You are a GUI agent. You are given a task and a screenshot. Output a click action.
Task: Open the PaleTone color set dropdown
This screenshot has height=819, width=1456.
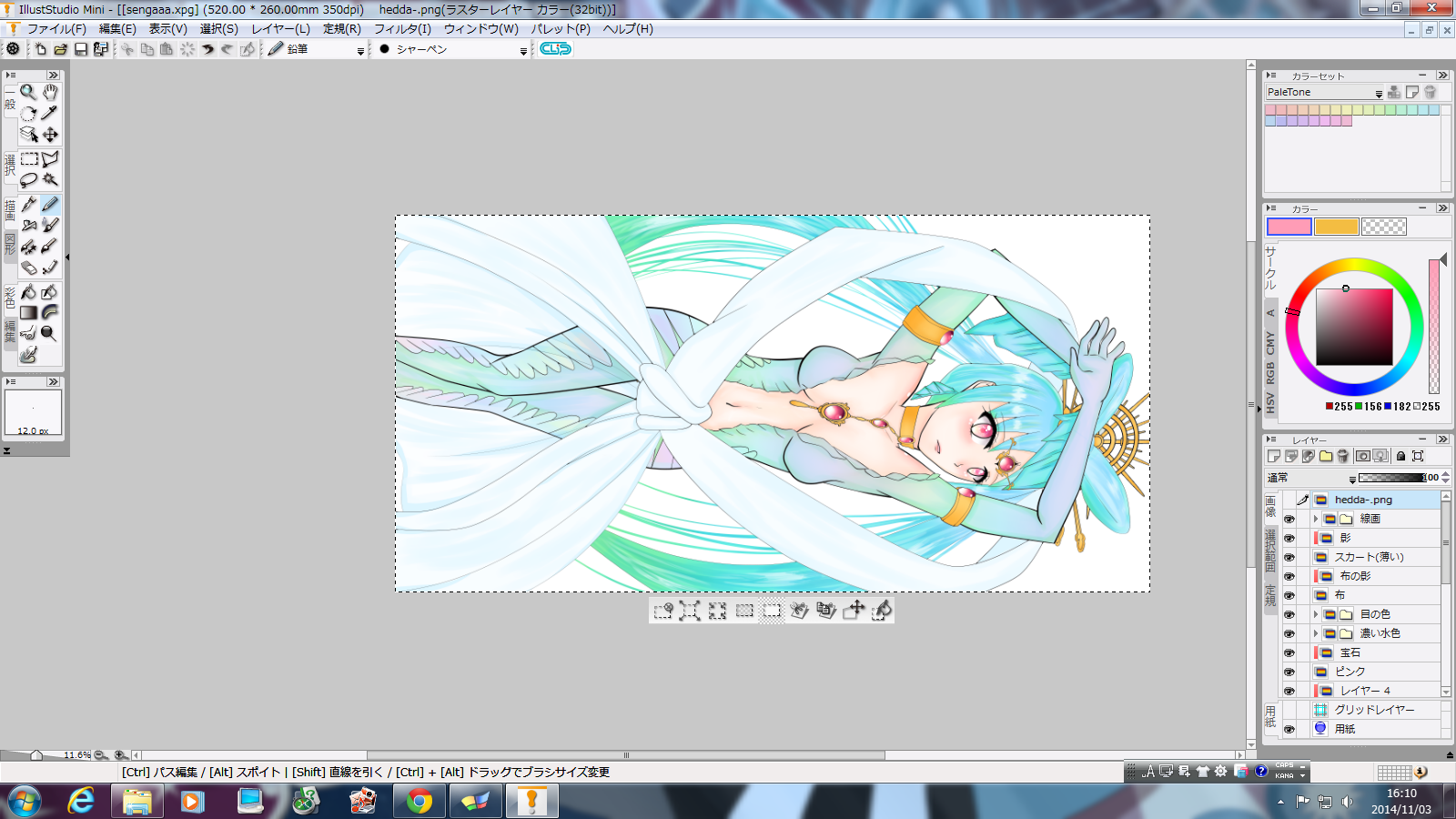pos(1379,93)
